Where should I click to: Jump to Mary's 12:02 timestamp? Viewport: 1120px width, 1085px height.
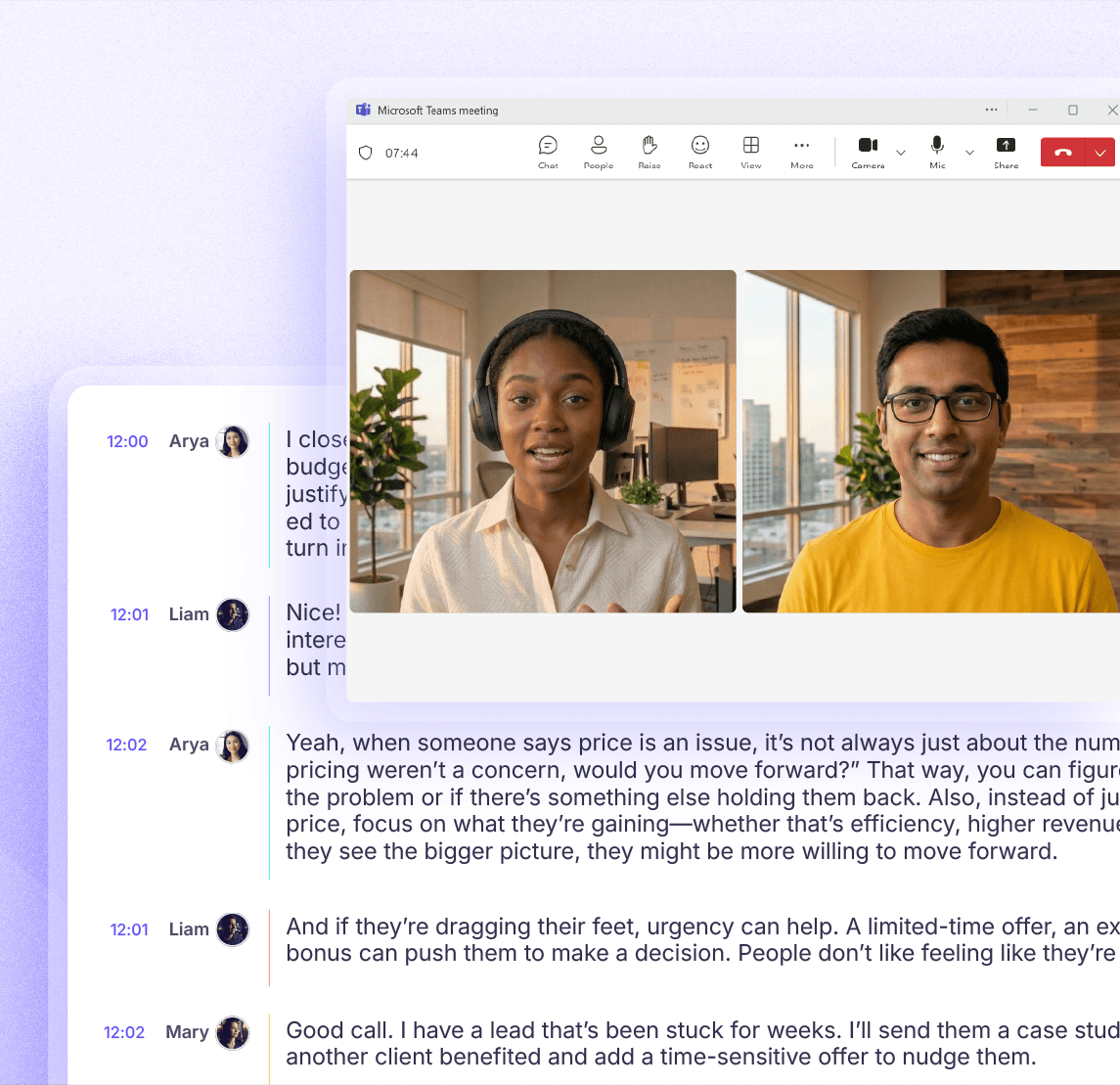(124, 1032)
